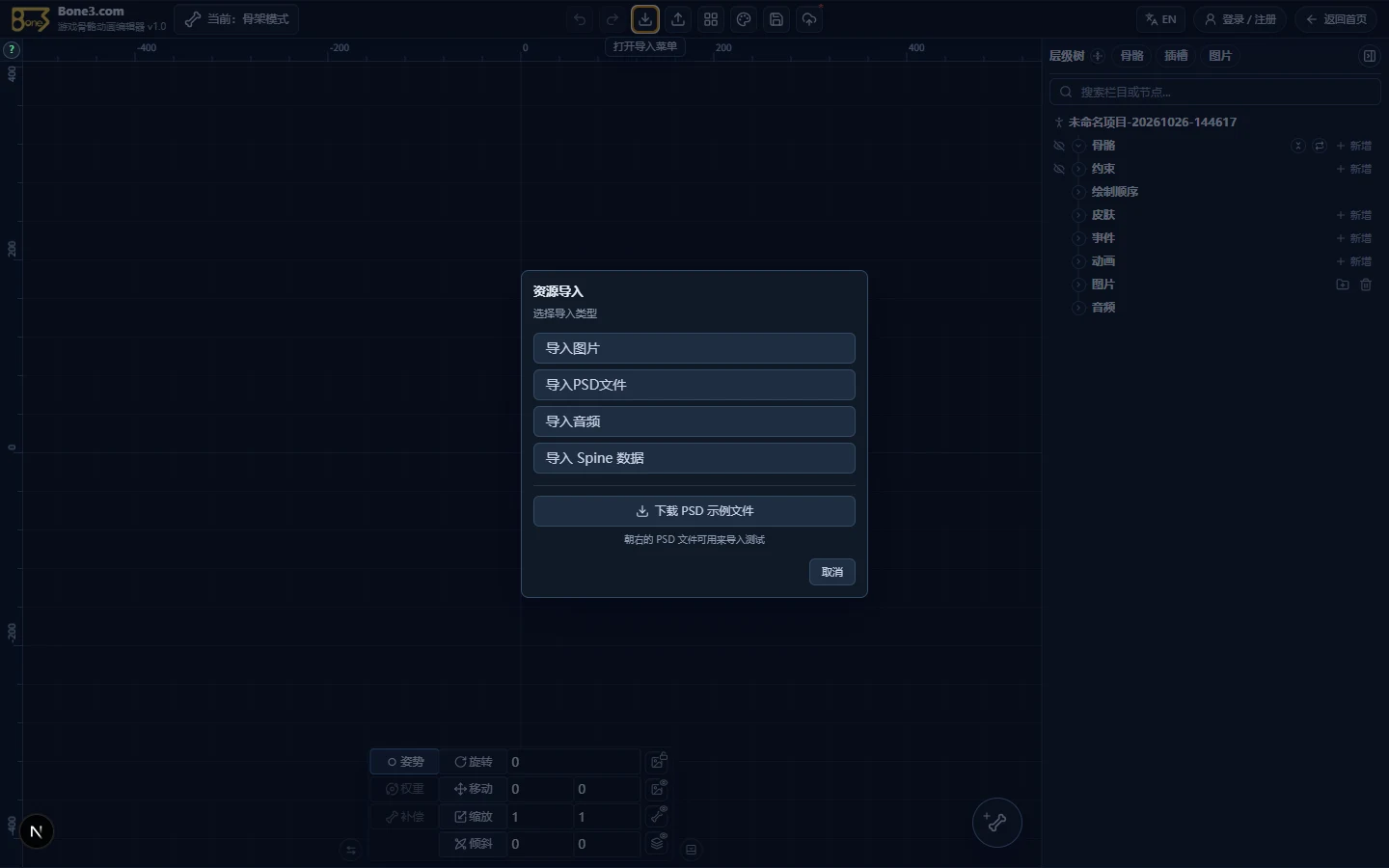1389x868 pixels.
Task: Click the swap arrows icon in 骨骼 row
Action: (x=1320, y=146)
